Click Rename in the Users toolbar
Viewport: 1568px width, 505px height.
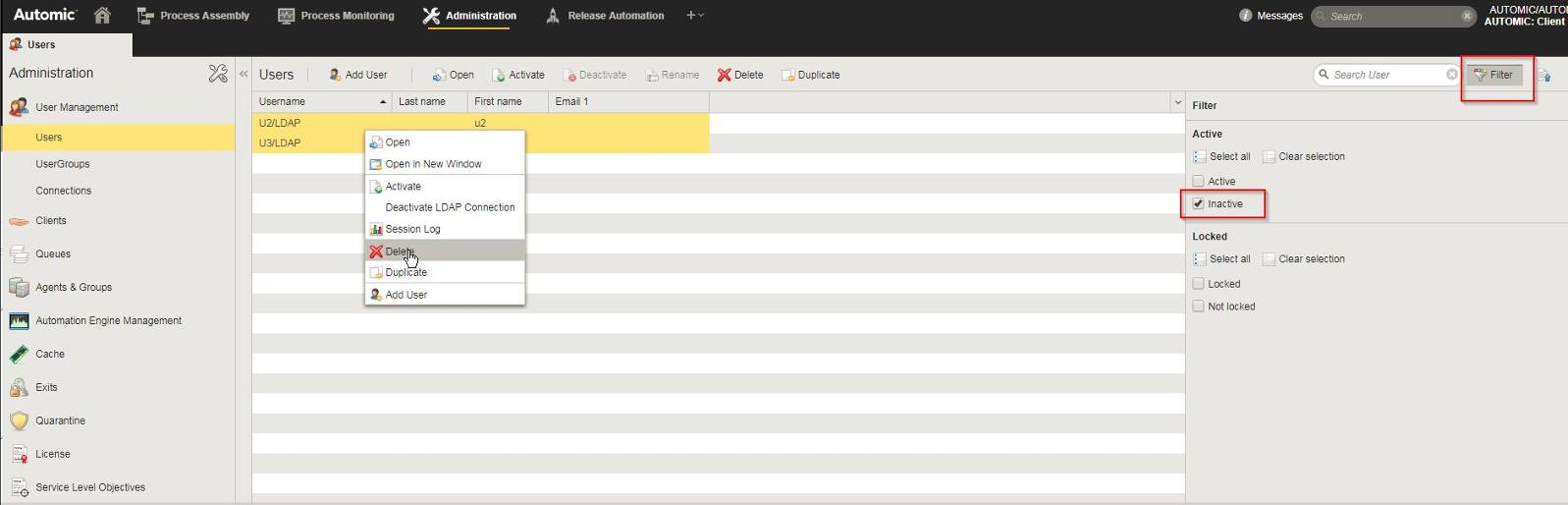[x=673, y=75]
